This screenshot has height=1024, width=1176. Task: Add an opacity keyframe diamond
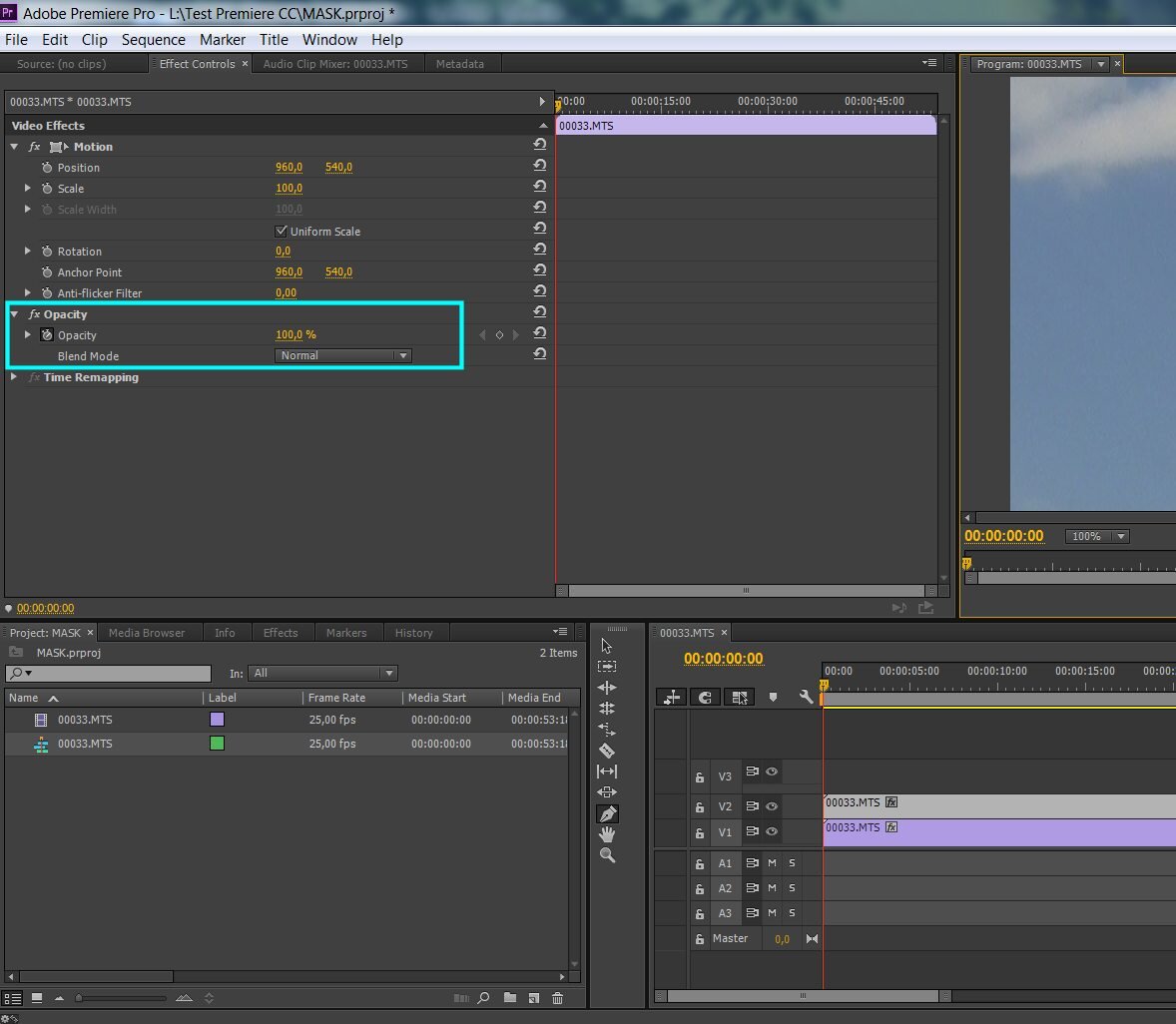pyautogui.click(x=499, y=335)
